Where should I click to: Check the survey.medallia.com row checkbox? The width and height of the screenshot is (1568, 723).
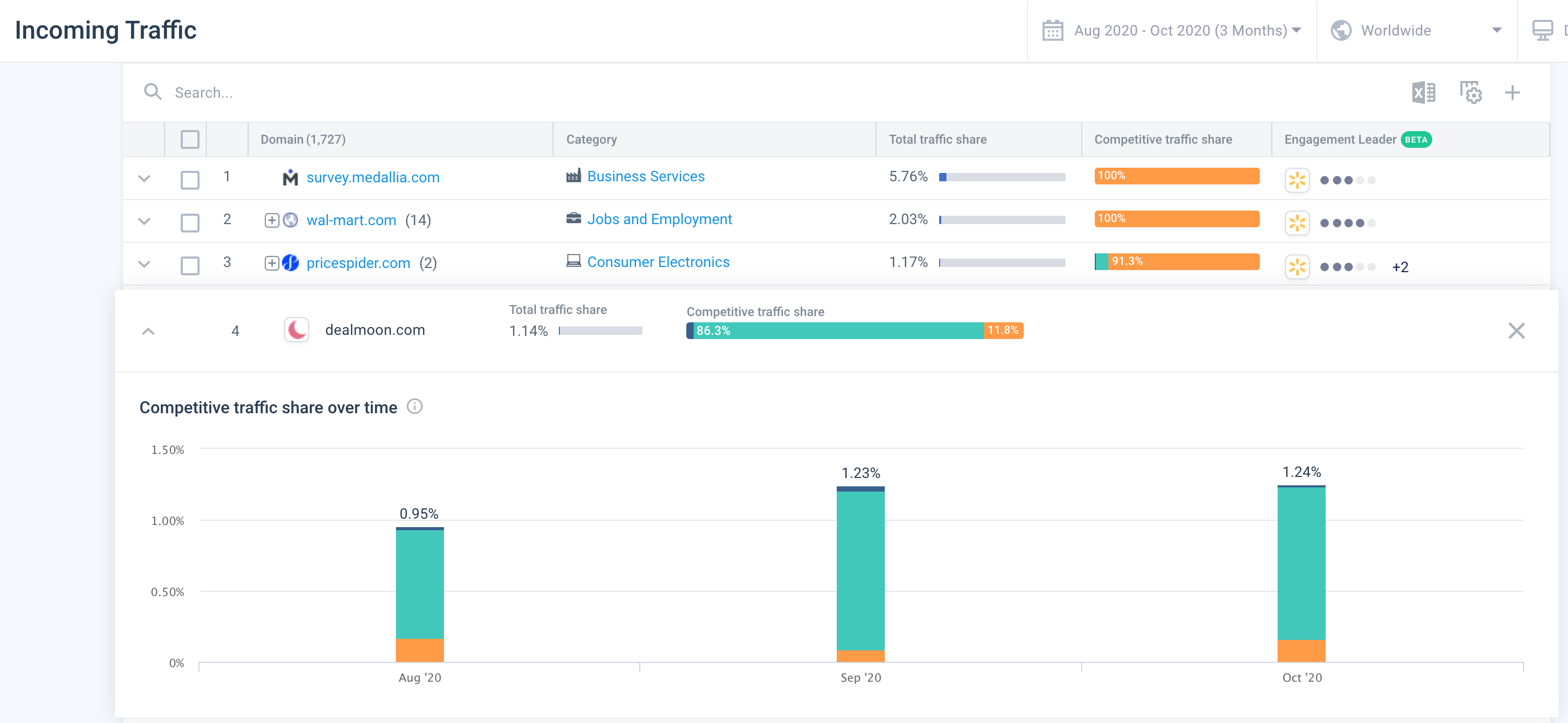click(x=190, y=180)
